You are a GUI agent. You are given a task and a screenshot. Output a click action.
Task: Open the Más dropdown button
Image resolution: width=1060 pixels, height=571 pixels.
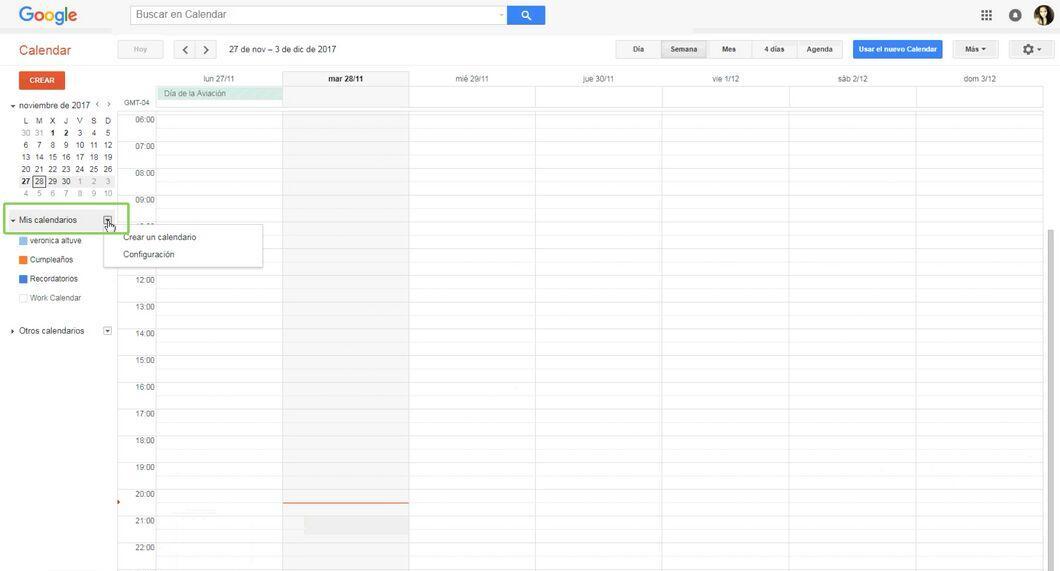click(975, 49)
